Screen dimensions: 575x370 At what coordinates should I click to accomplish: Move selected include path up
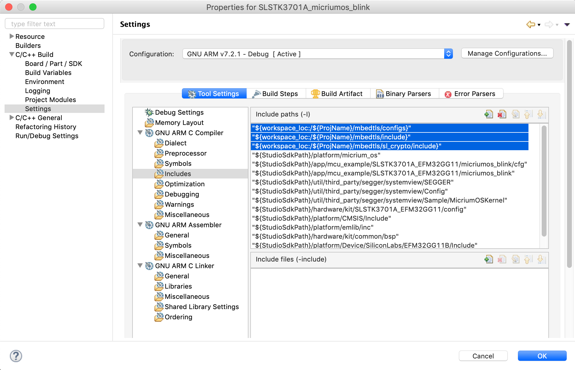click(528, 114)
